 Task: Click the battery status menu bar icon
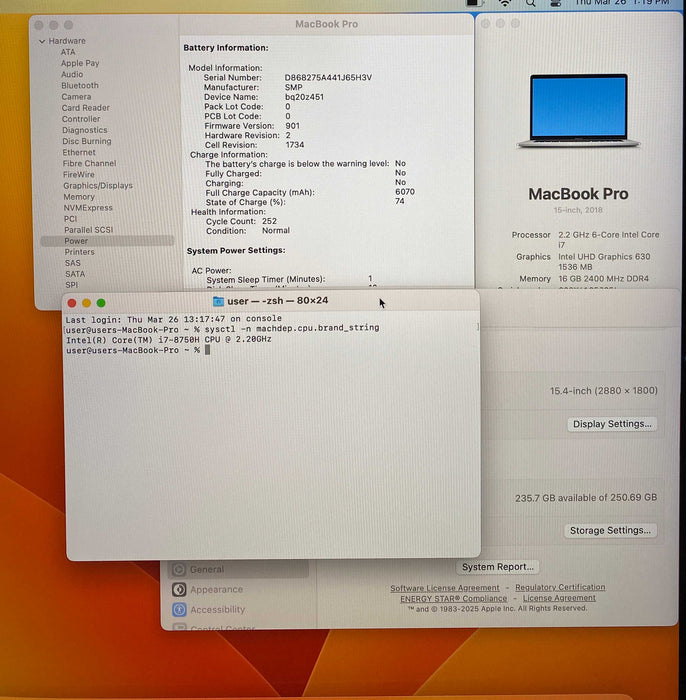[475, 3]
